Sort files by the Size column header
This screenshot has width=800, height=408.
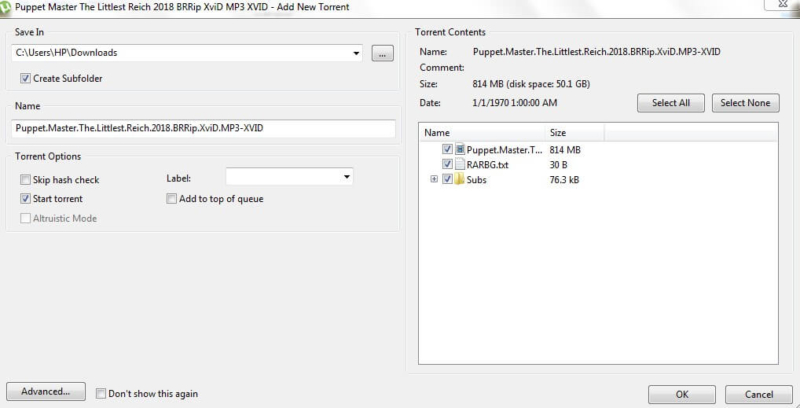tap(574, 133)
